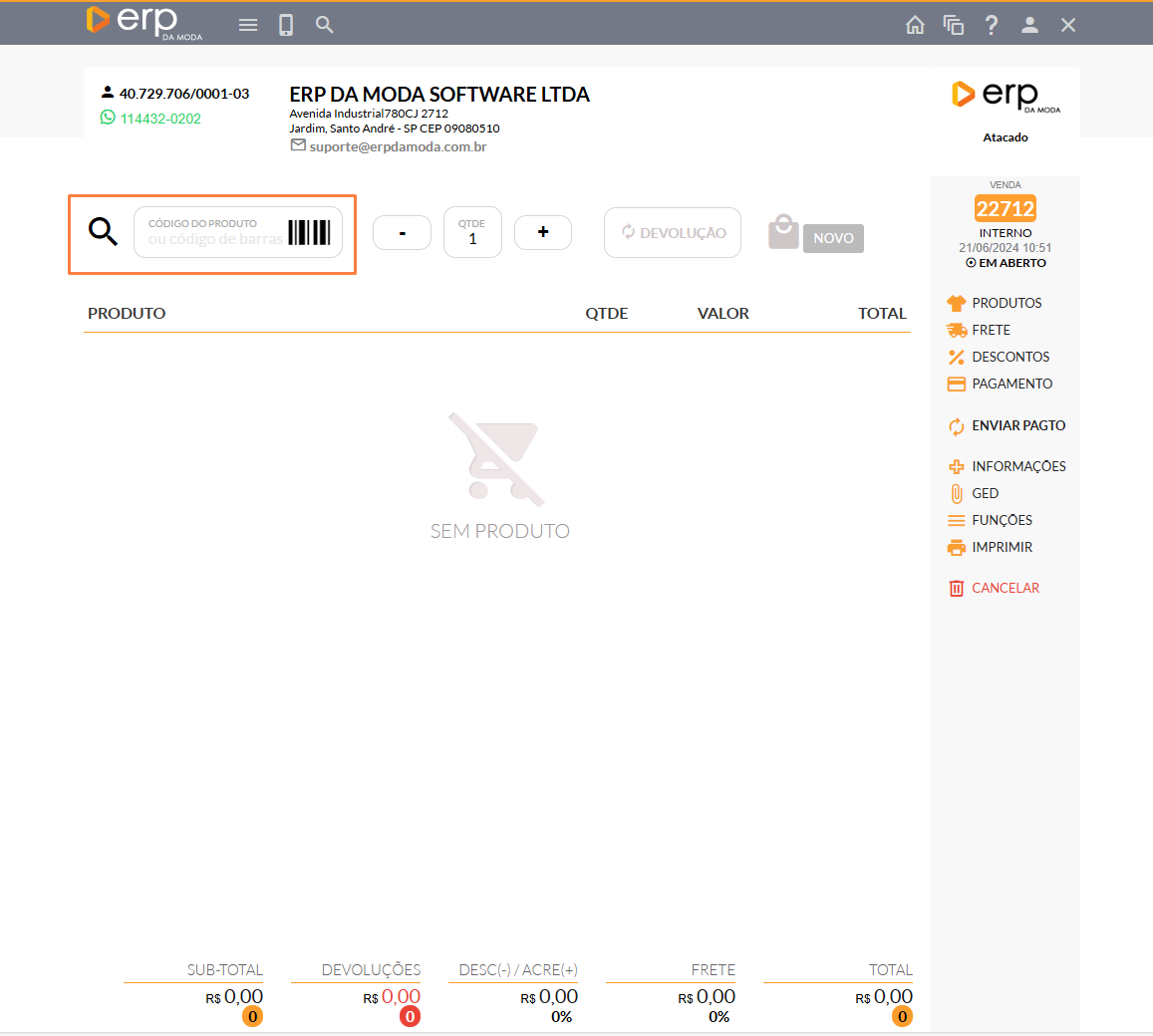The width and height of the screenshot is (1153, 1036).
Task: Start a new sale with Novo button
Action: (833, 238)
